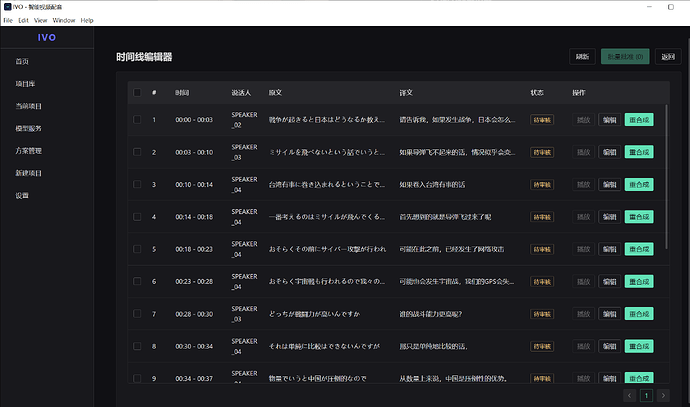Click the 待审核 status tag in row 4
The image size is (690, 407).
click(x=542, y=216)
